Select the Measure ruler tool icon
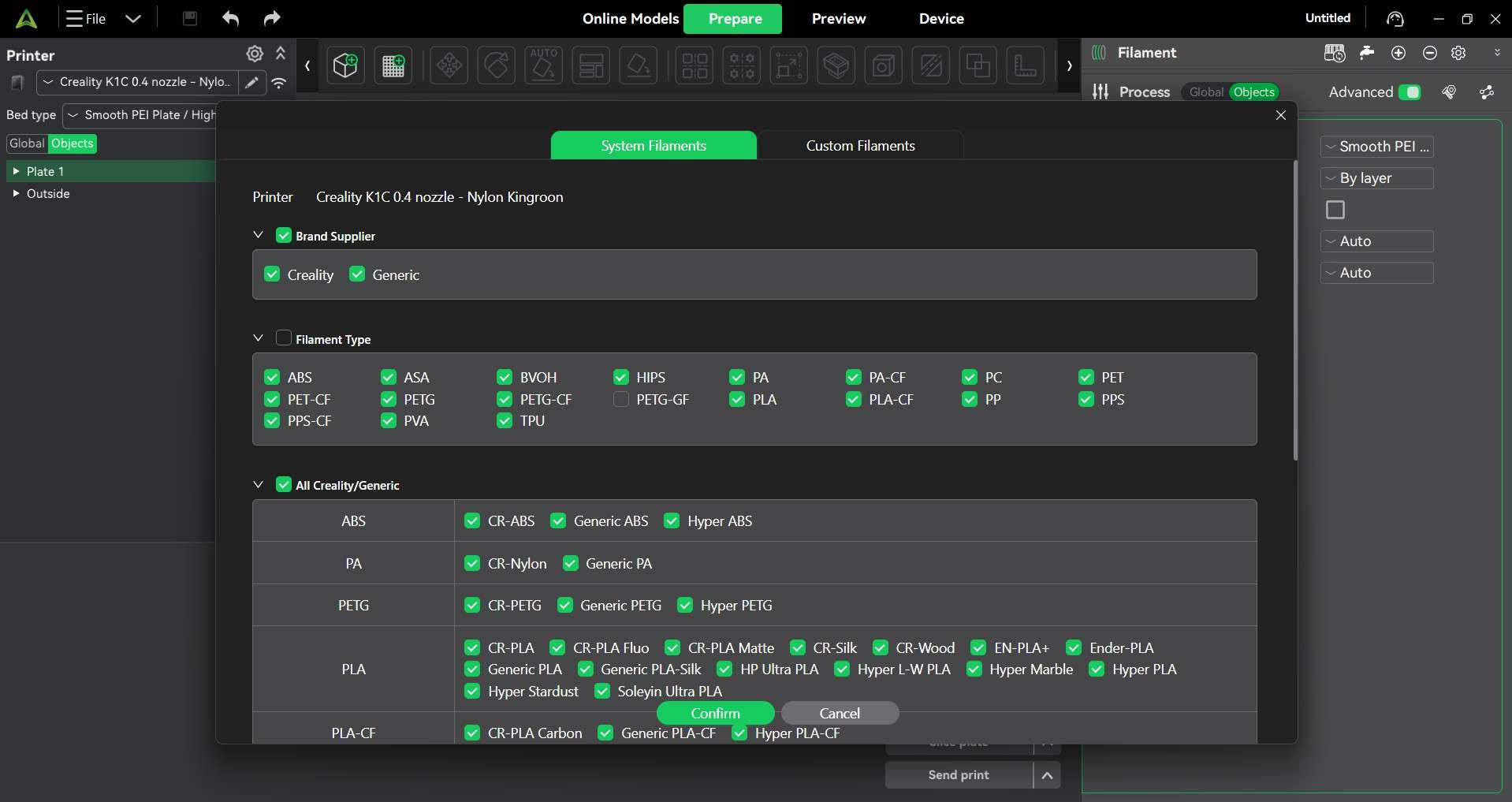The width and height of the screenshot is (1512, 802). click(x=1026, y=65)
